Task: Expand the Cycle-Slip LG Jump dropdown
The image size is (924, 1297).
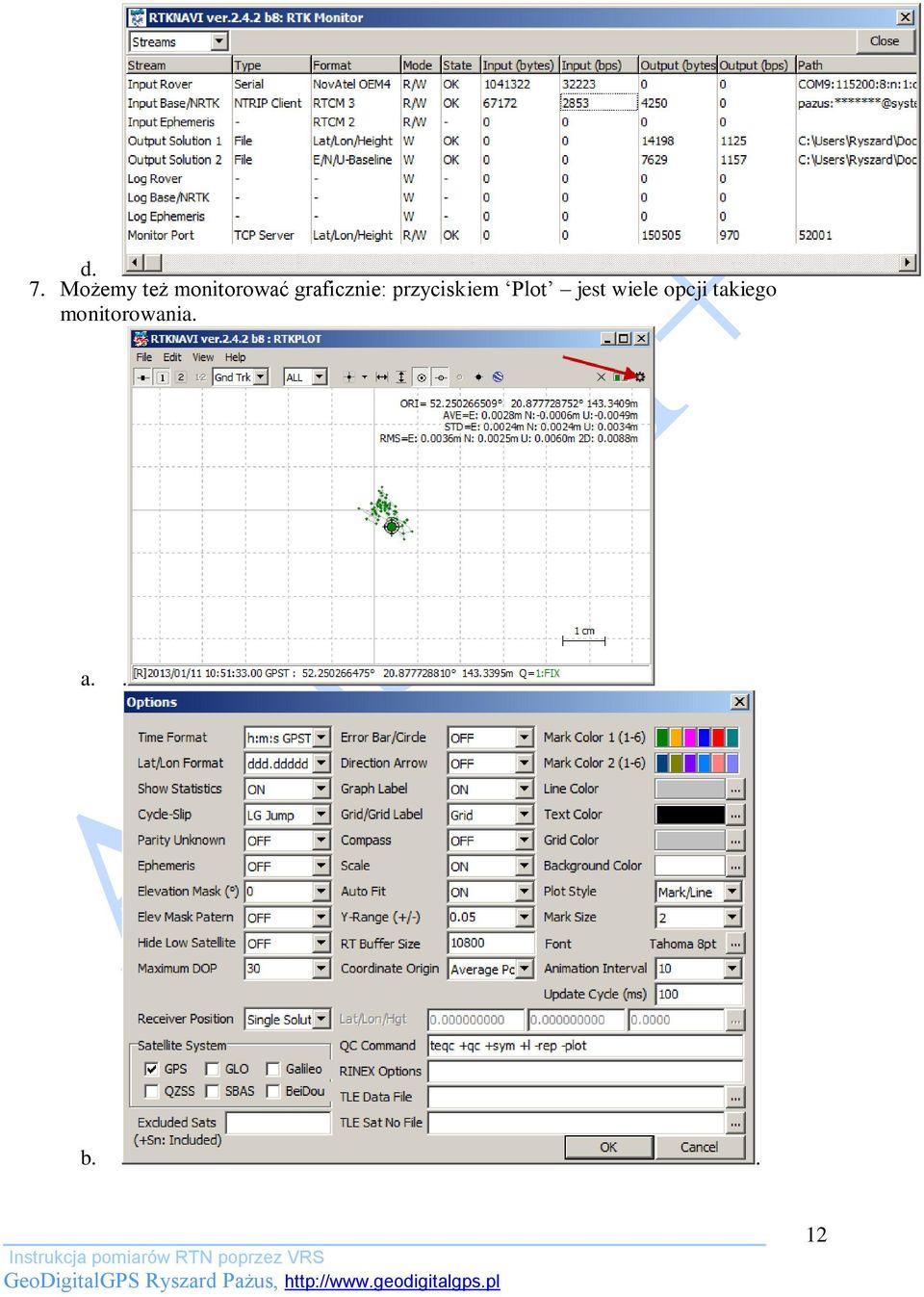Action: click(x=321, y=815)
